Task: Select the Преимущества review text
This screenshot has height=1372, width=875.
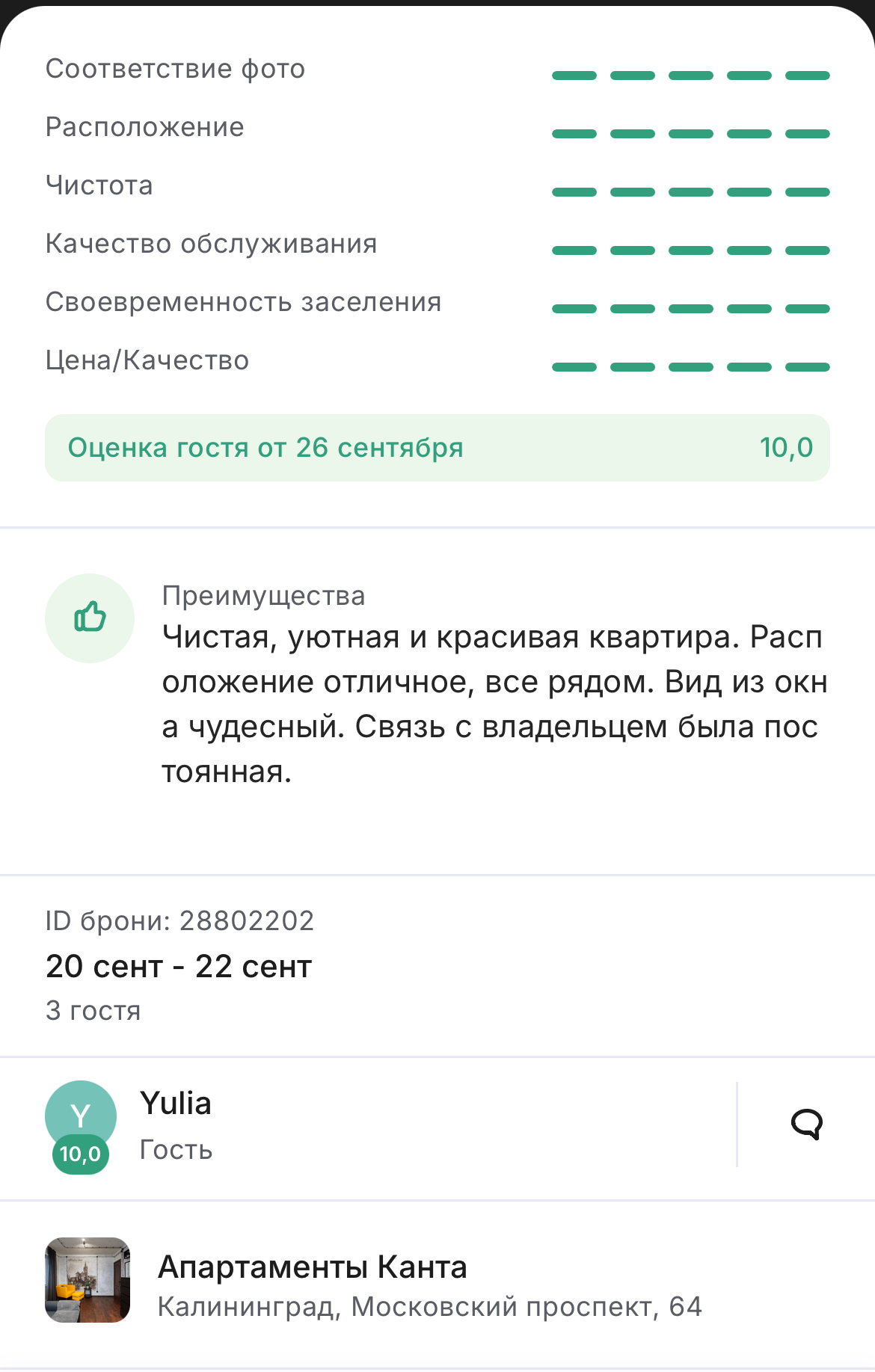Action: click(x=495, y=704)
